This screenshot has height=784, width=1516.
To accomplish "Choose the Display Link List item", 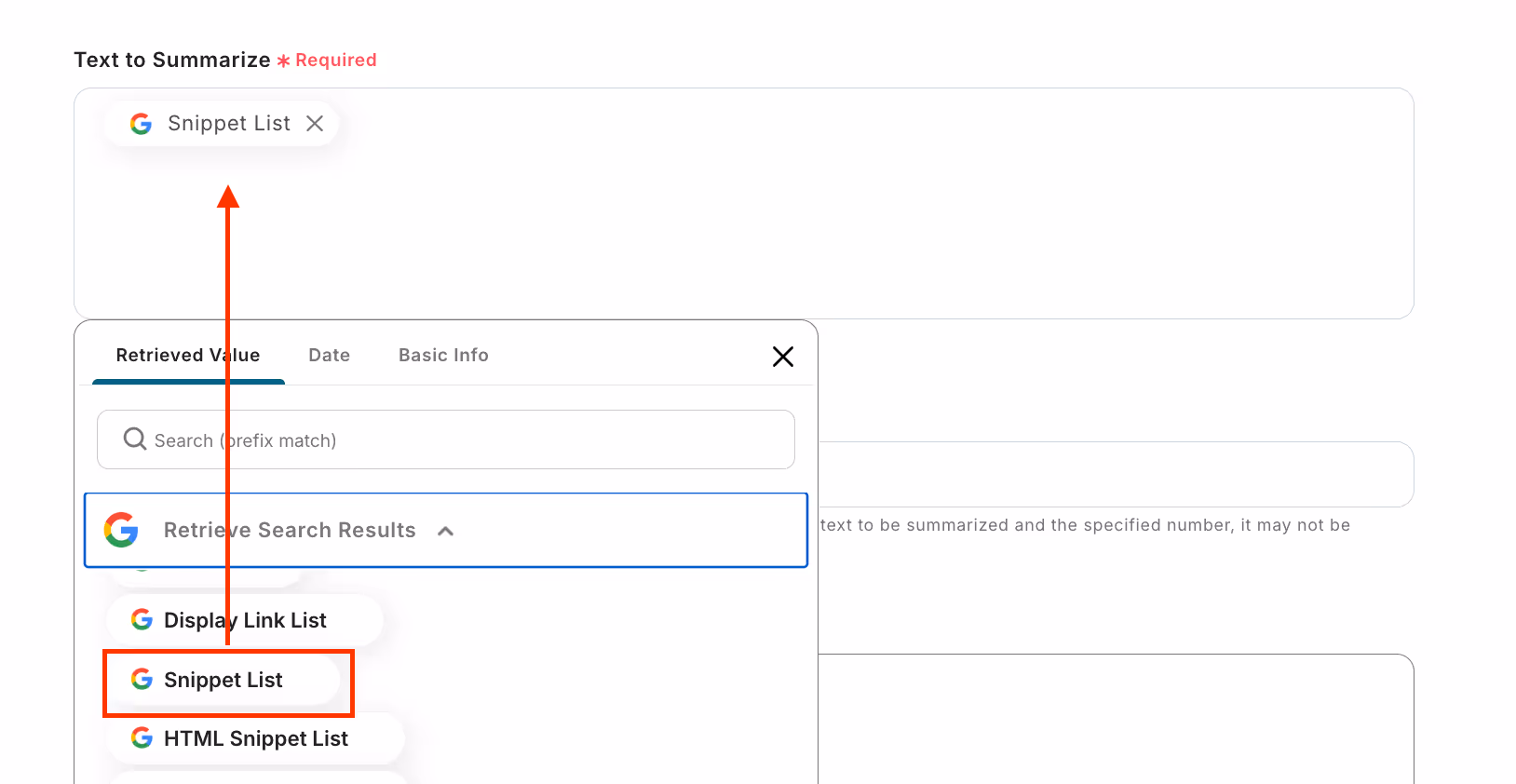I will click(x=244, y=620).
